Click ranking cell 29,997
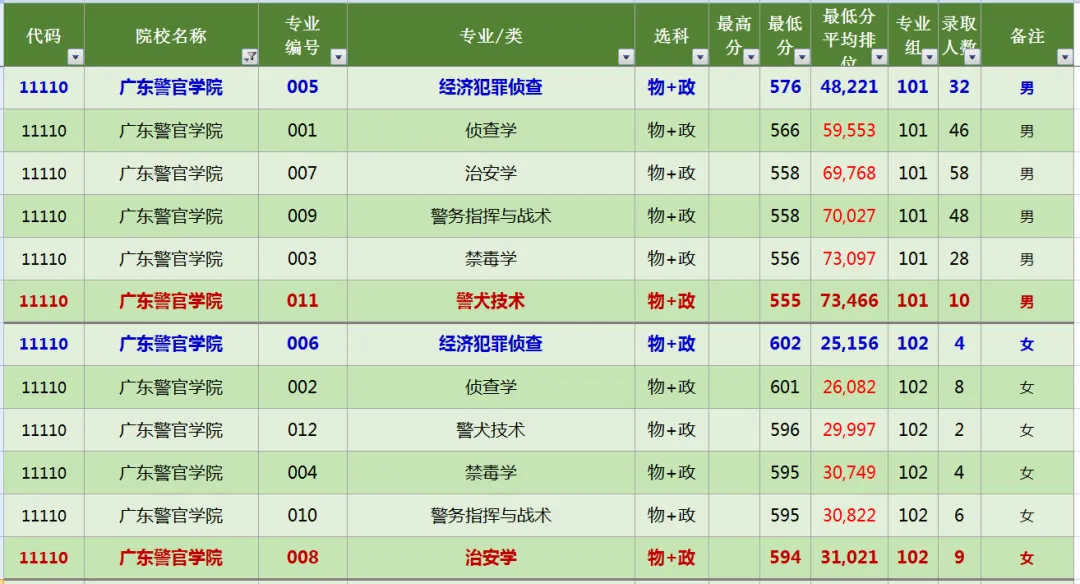Image resolution: width=1080 pixels, height=584 pixels. (849, 430)
